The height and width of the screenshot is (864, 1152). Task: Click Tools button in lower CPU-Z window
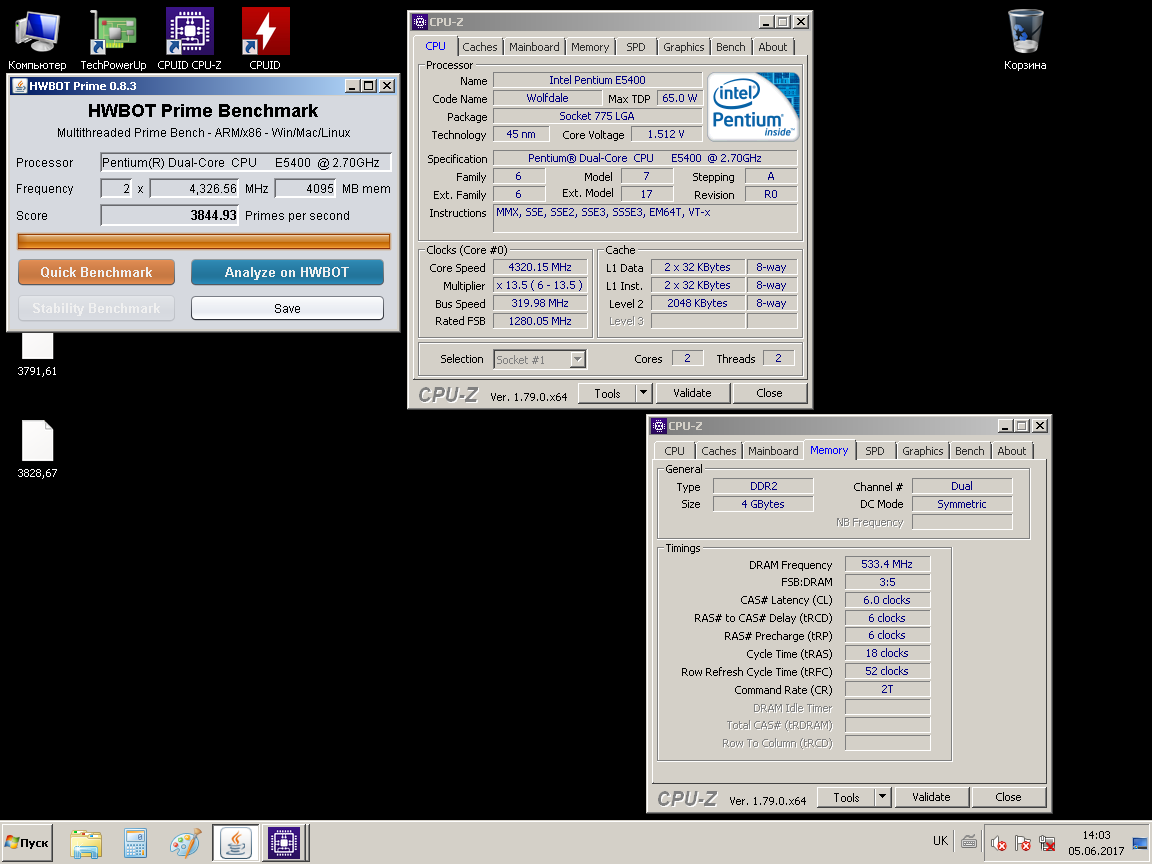[x=846, y=797]
